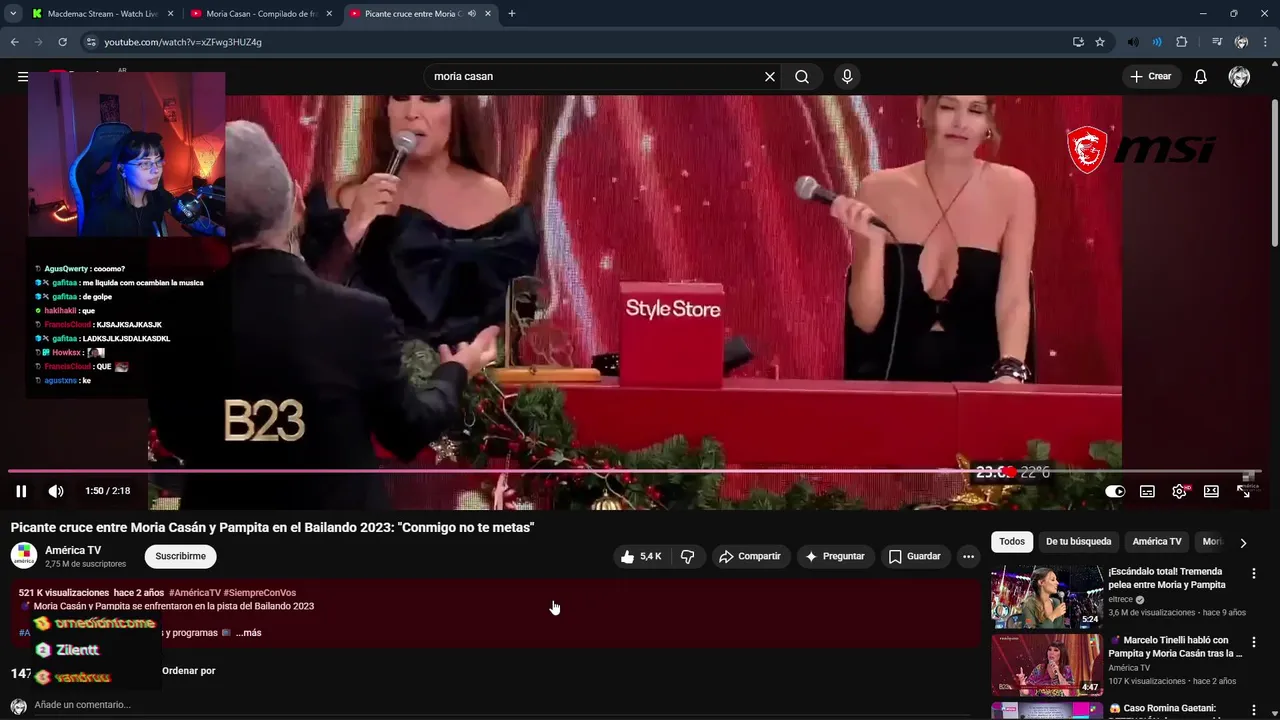Open the player settings gear
Image resolution: width=1280 pixels, height=720 pixels.
point(1179,491)
